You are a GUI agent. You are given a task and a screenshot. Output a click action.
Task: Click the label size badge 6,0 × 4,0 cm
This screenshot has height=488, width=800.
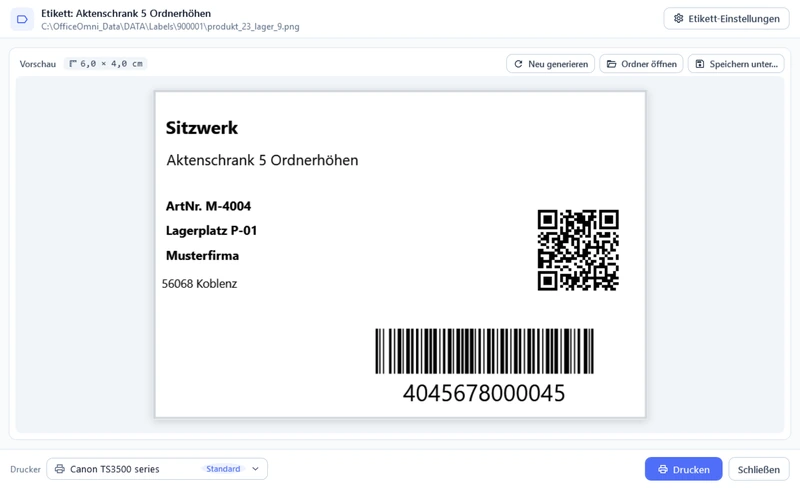(106, 64)
